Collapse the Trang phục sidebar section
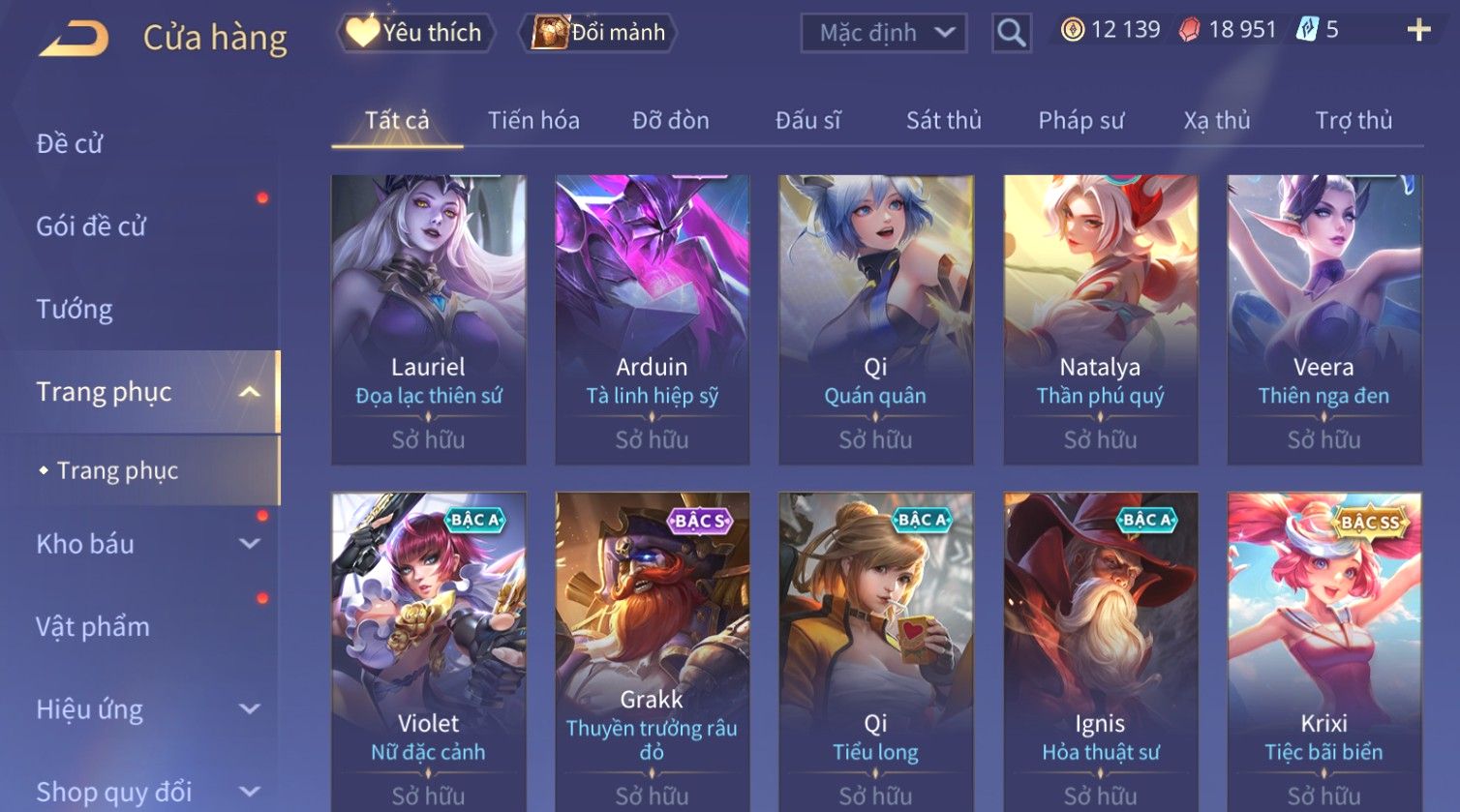 point(249,392)
